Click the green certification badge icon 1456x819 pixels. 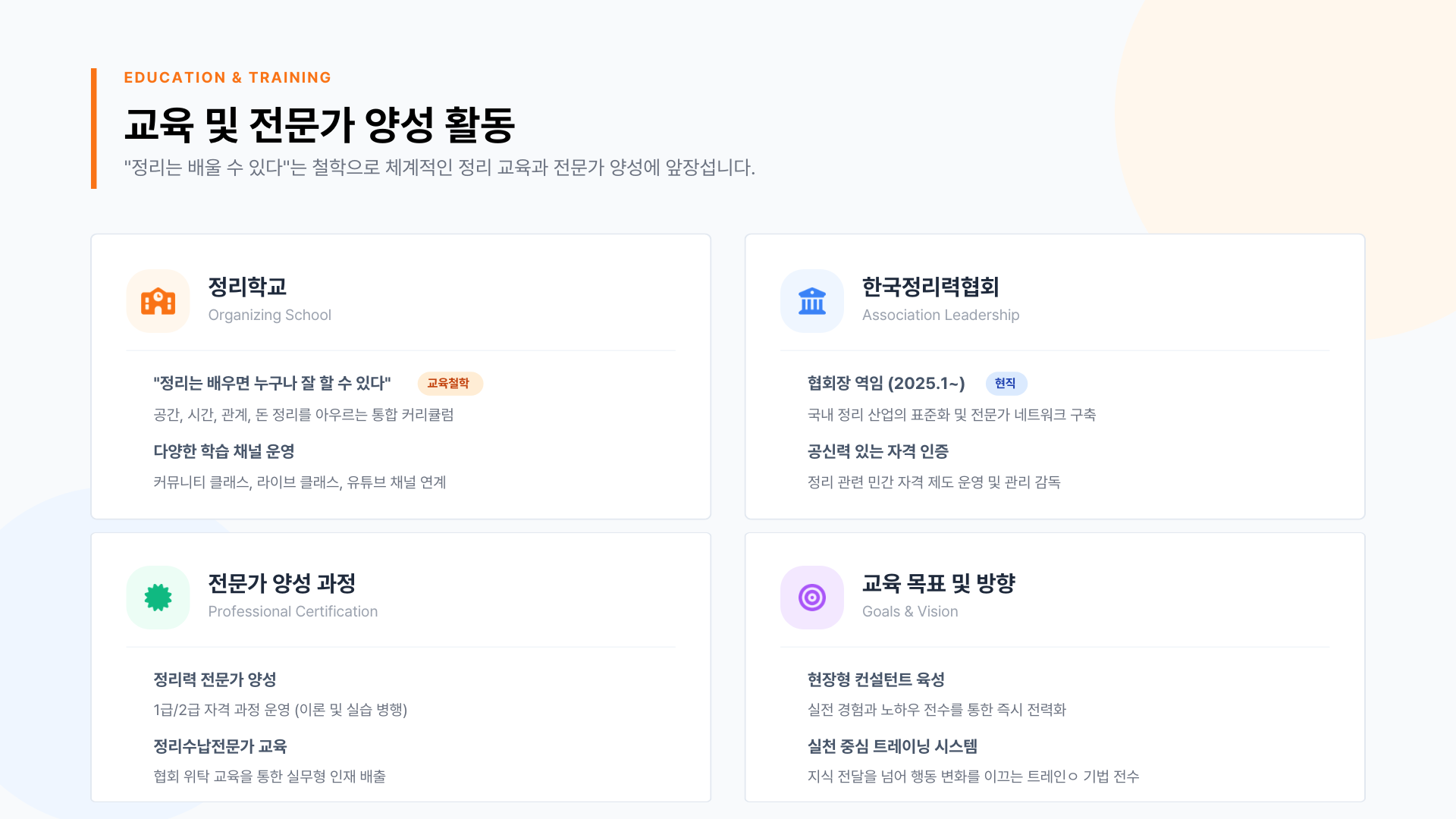[158, 598]
